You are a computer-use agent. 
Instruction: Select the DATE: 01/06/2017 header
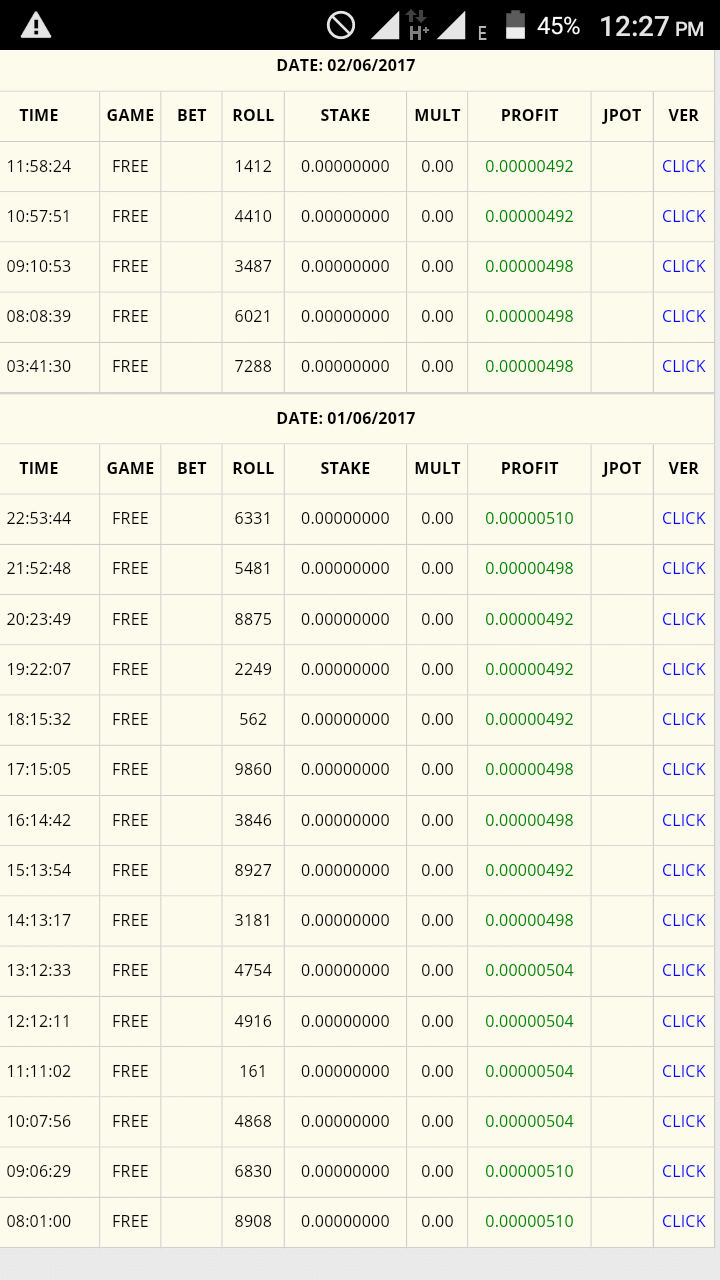346,418
